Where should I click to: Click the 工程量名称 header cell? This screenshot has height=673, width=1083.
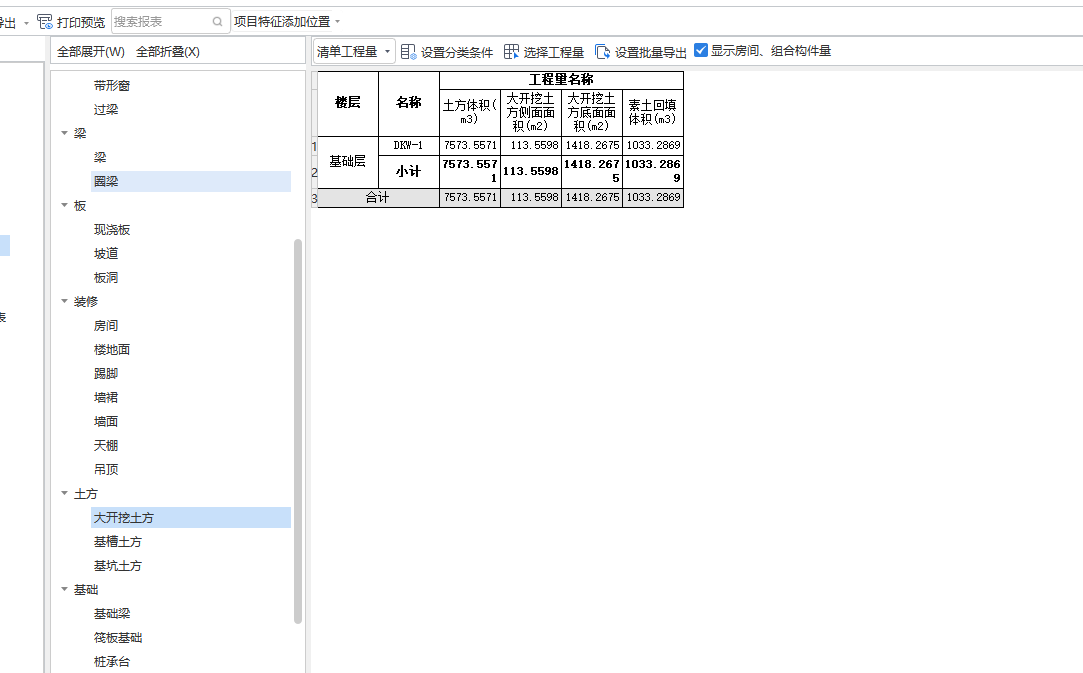tap(562, 80)
